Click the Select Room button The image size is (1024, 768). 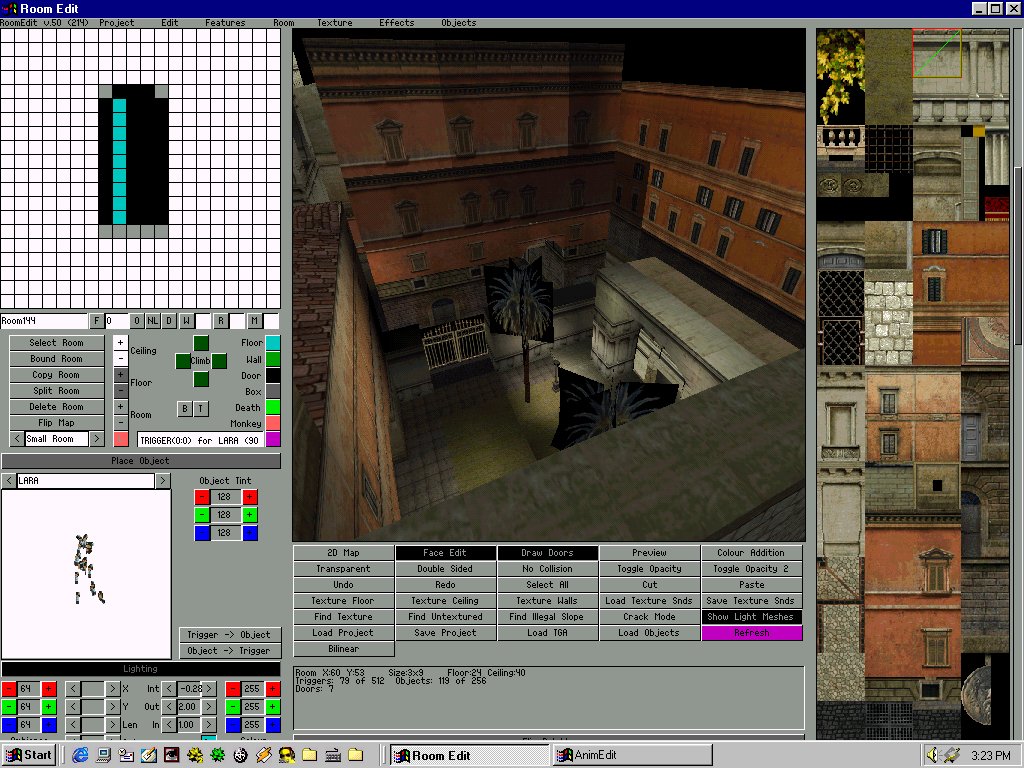(x=57, y=343)
